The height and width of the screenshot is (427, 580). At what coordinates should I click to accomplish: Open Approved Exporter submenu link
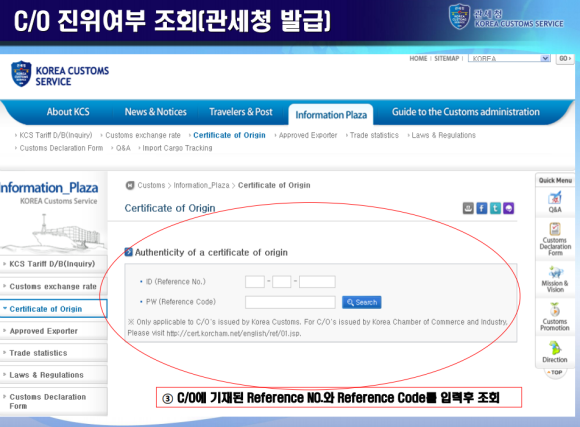point(308,135)
